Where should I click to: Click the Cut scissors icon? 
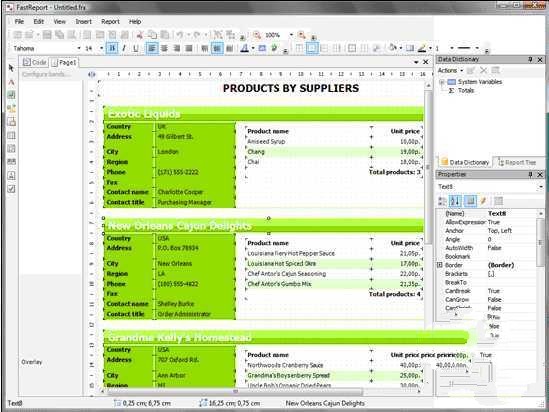click(x=139, y=35)
